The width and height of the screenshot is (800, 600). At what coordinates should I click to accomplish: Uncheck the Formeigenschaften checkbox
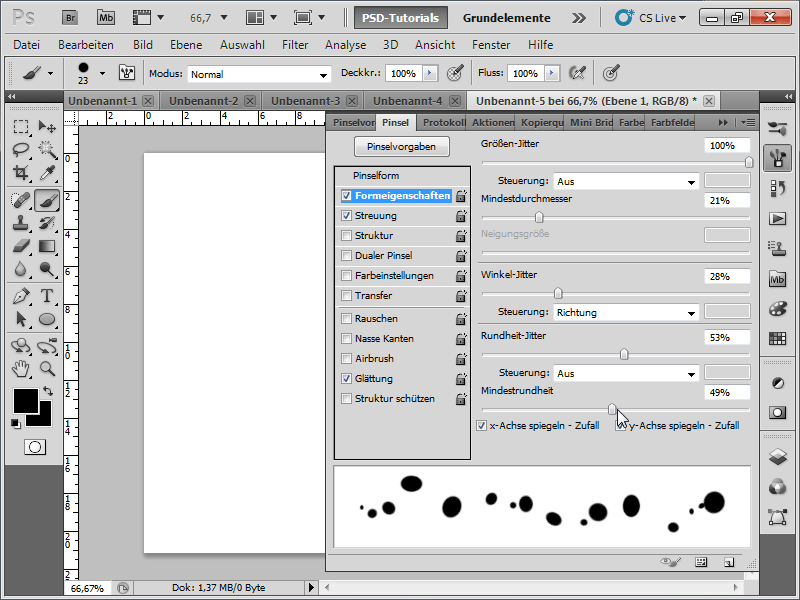(346, 195)
